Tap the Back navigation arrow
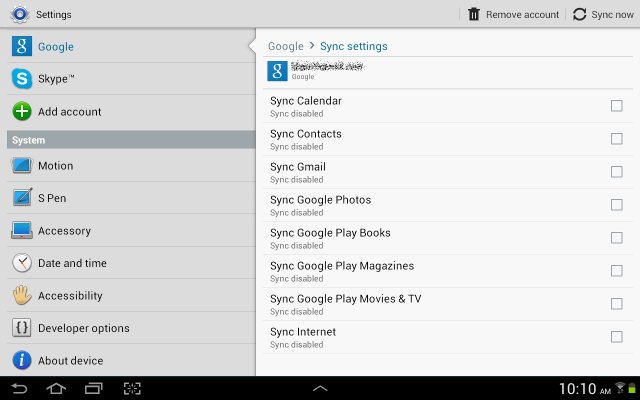The width and height of the screenshot is (640, 400). [19, 388]
